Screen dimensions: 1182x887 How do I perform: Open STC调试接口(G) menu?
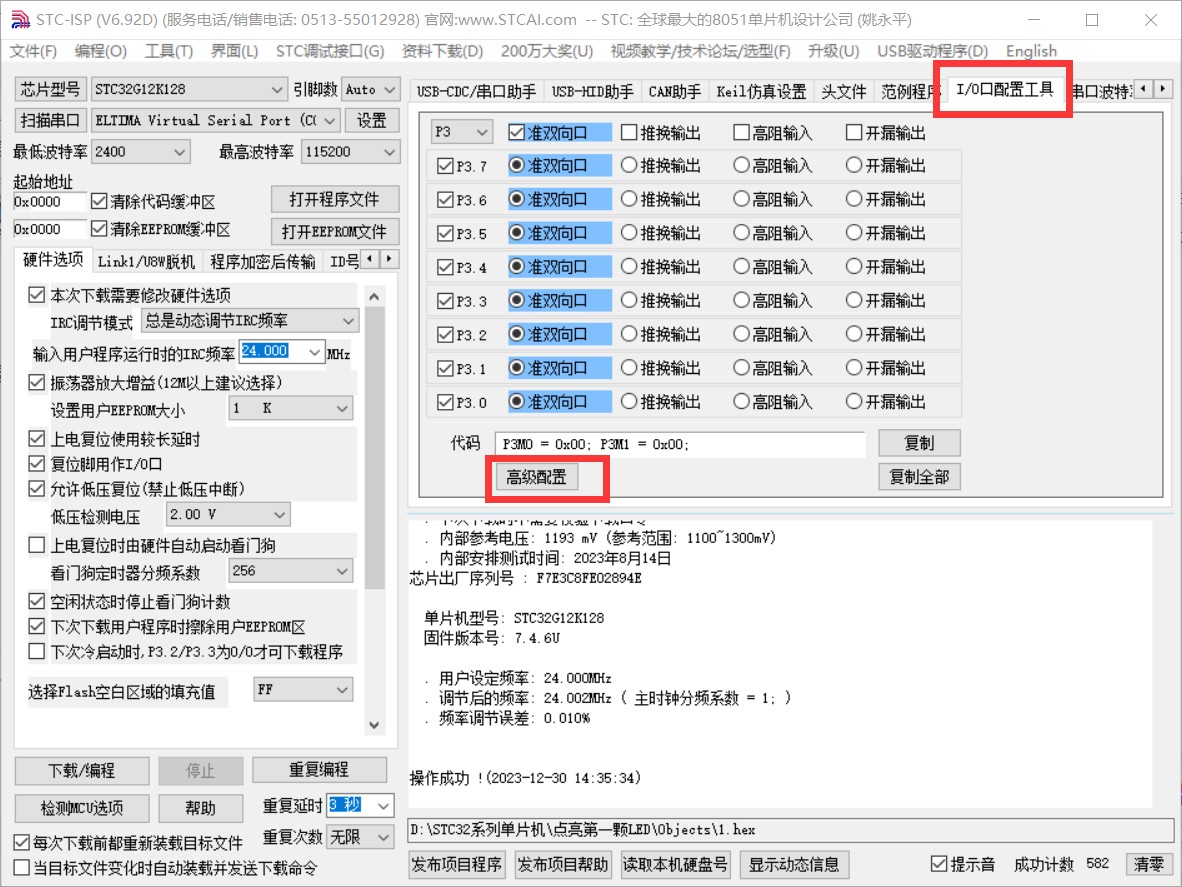point(329,51)
